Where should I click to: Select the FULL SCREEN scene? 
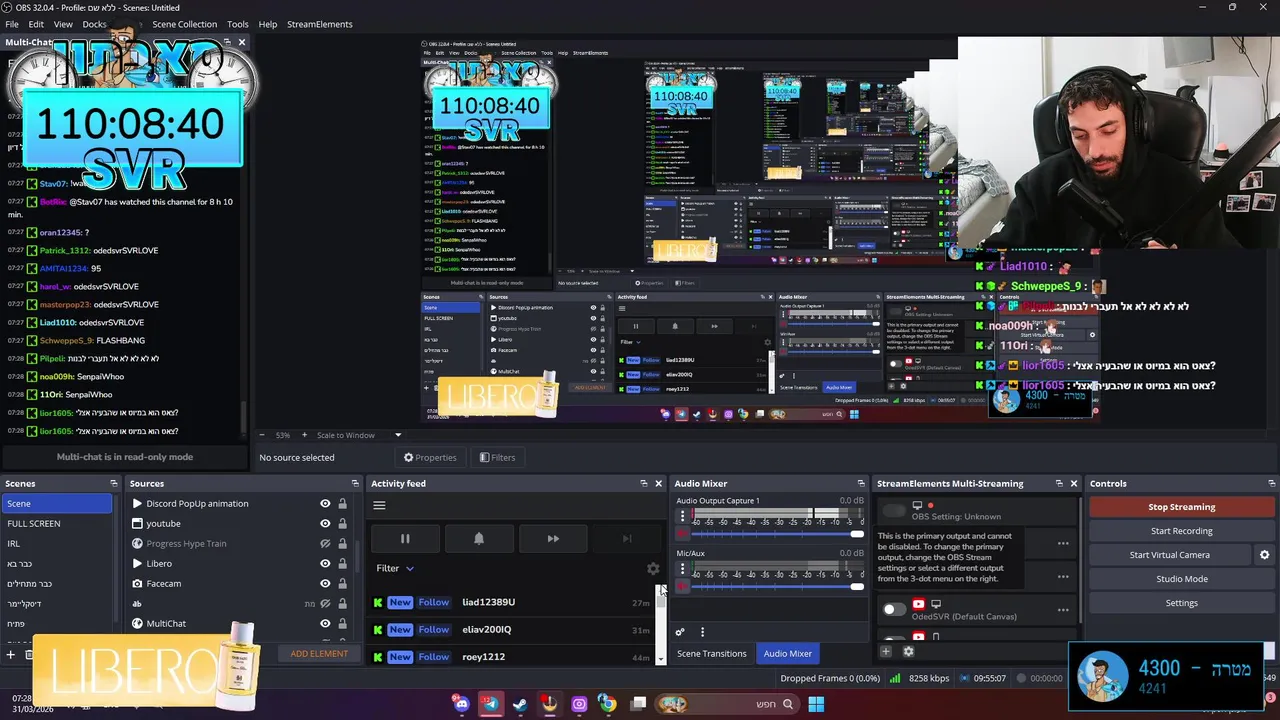[57, 524]
